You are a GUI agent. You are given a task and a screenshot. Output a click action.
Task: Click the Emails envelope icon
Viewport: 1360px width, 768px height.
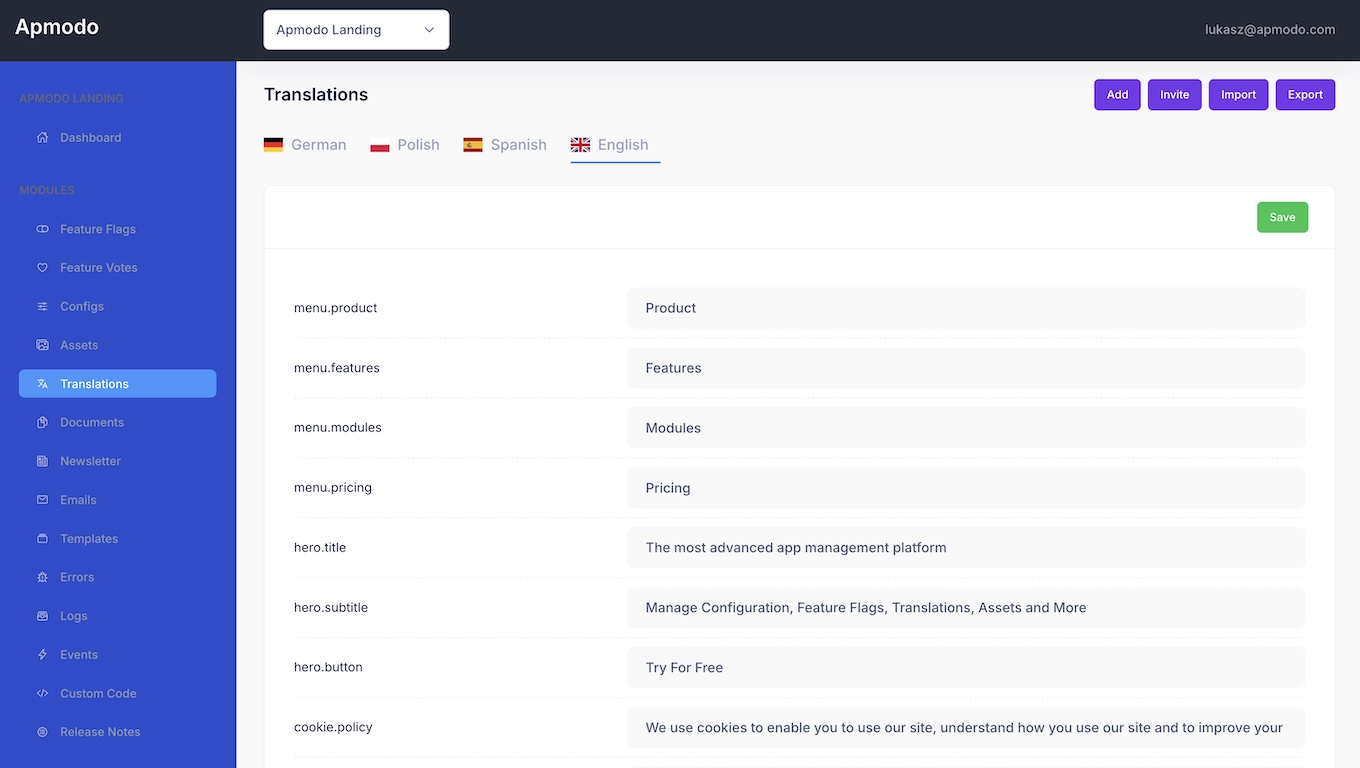42,500
